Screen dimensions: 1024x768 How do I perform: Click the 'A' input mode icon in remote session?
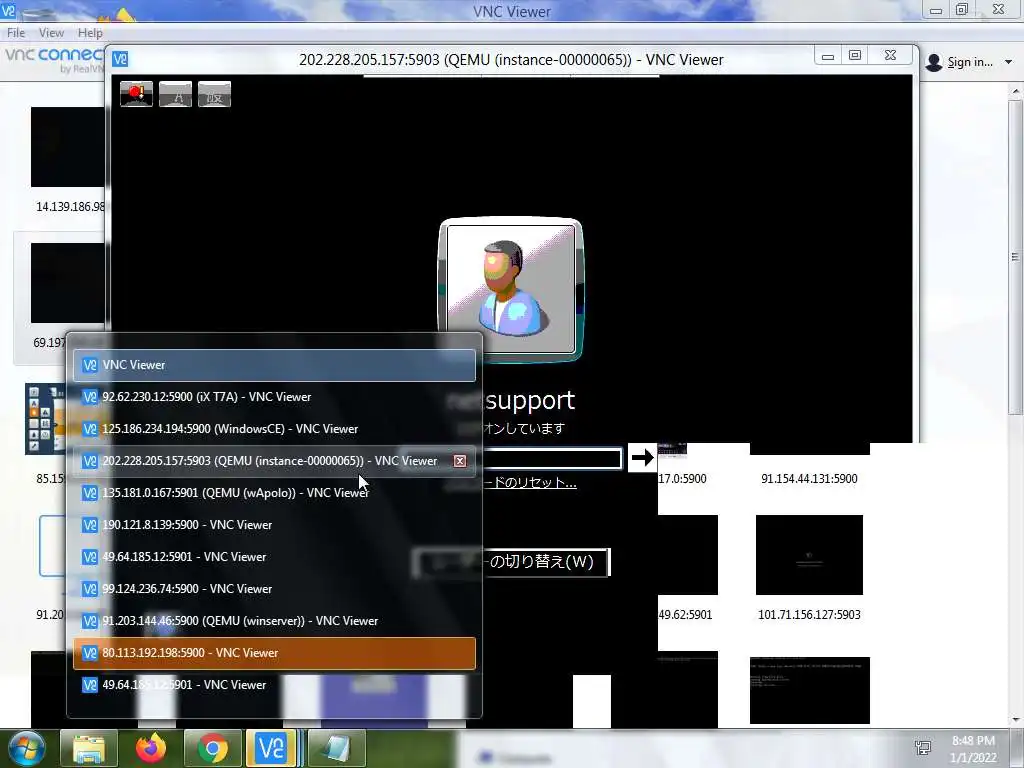(x=176, y=94)
